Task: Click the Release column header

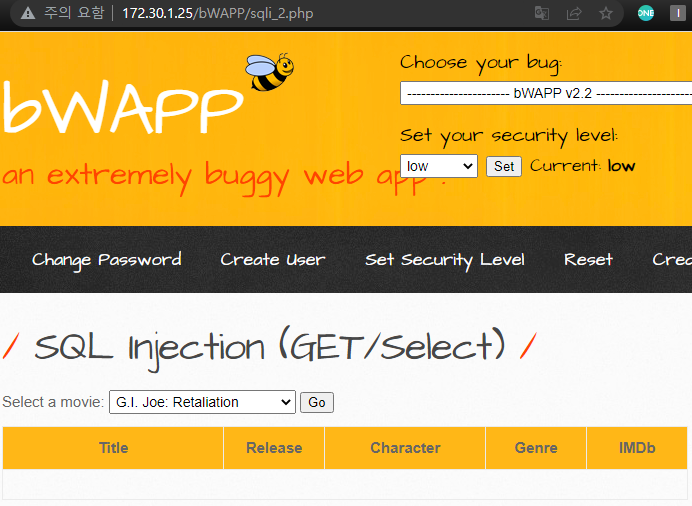Action: coord(274,448)
